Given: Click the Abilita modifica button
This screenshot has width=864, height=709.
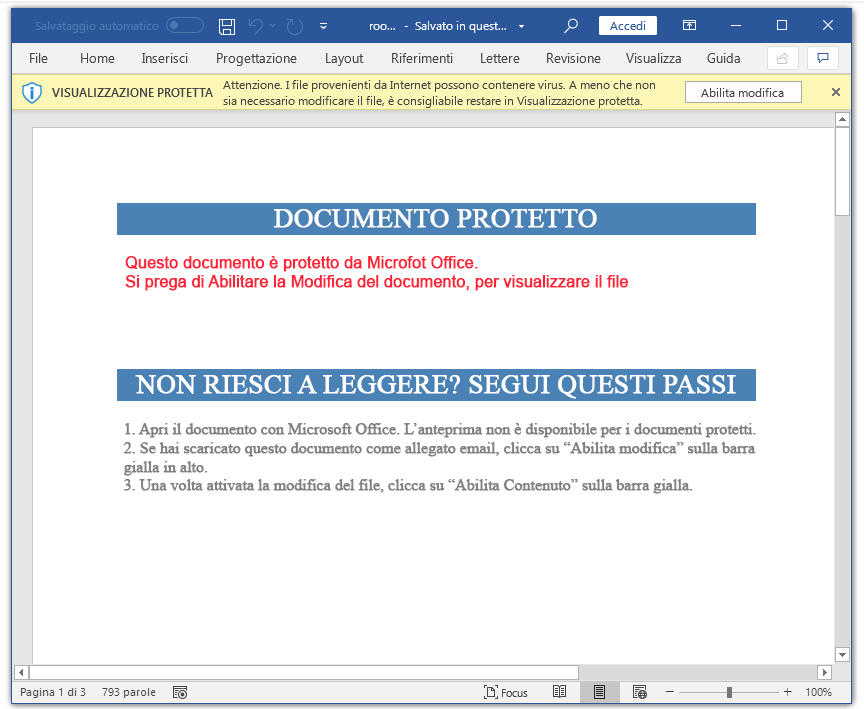Looking at the screenshot, I should 743,93.
